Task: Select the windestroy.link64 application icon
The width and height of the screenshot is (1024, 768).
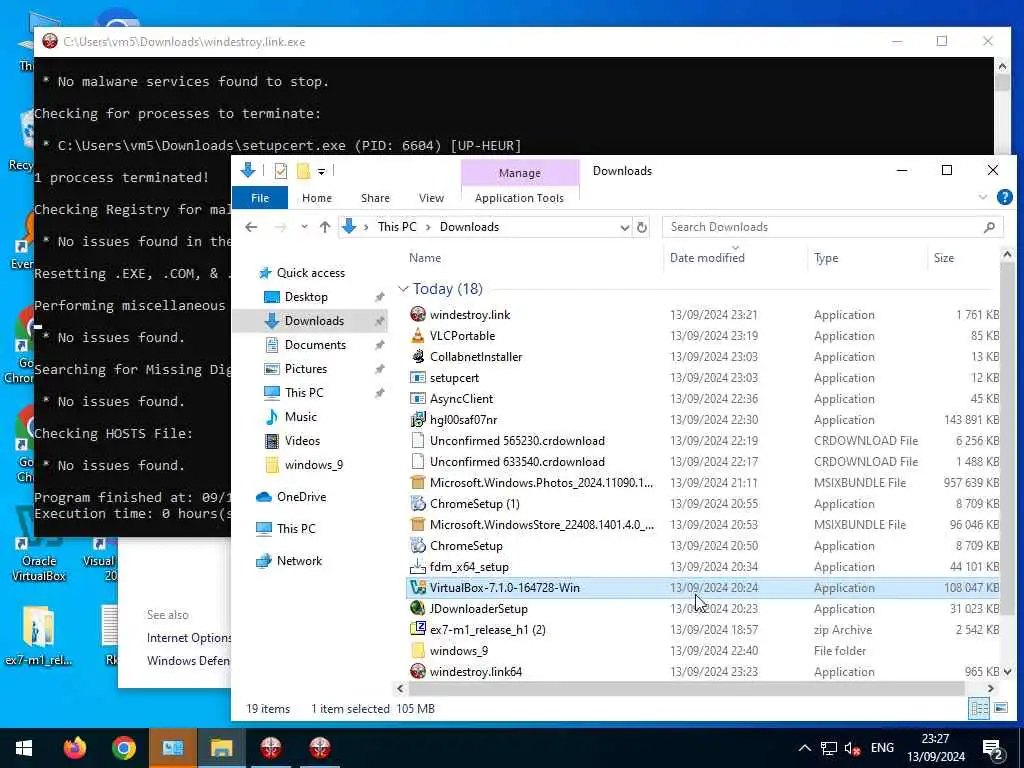Action: 418,671
